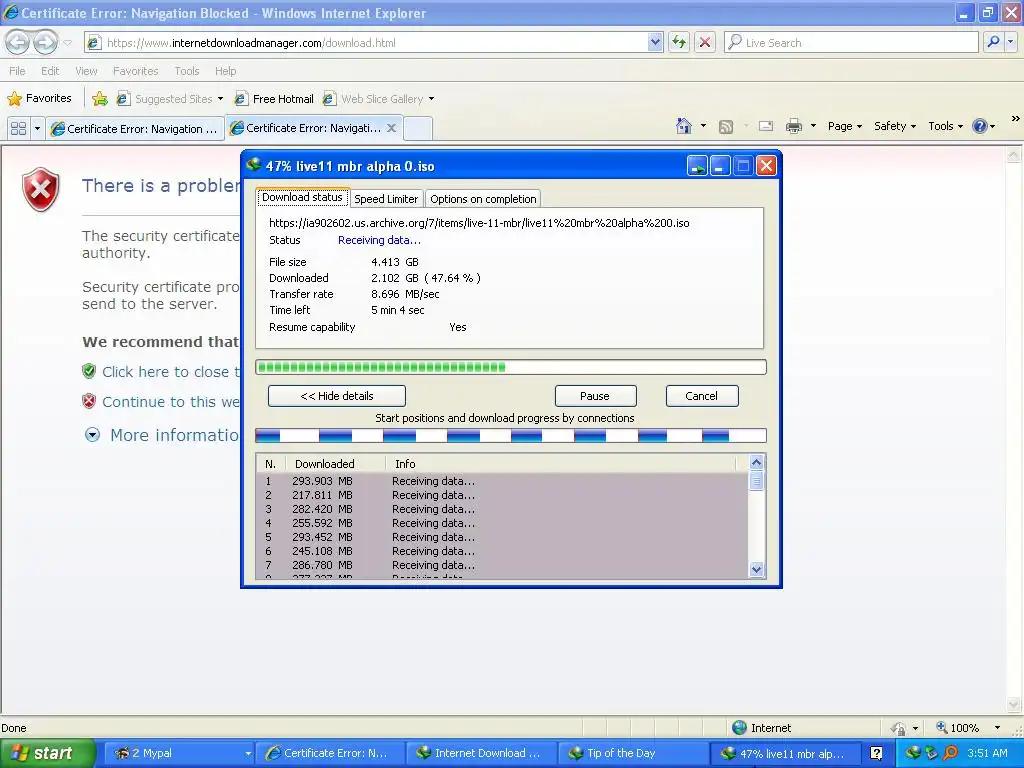Click the zoom magnifier icon in status bar
Screen dimensions: 1024x768
pos(942,727)
